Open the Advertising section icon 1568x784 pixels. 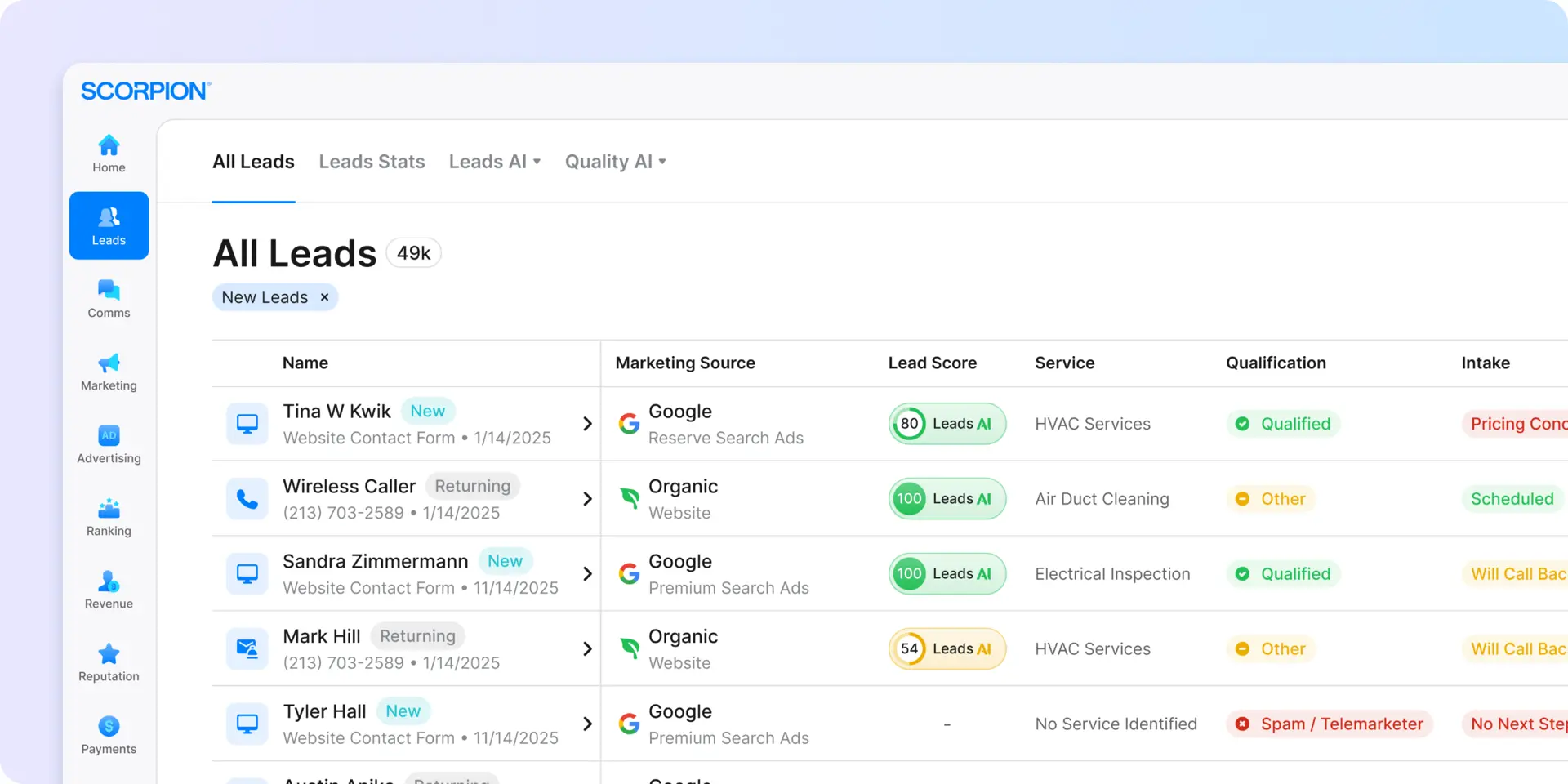[109, 437]
